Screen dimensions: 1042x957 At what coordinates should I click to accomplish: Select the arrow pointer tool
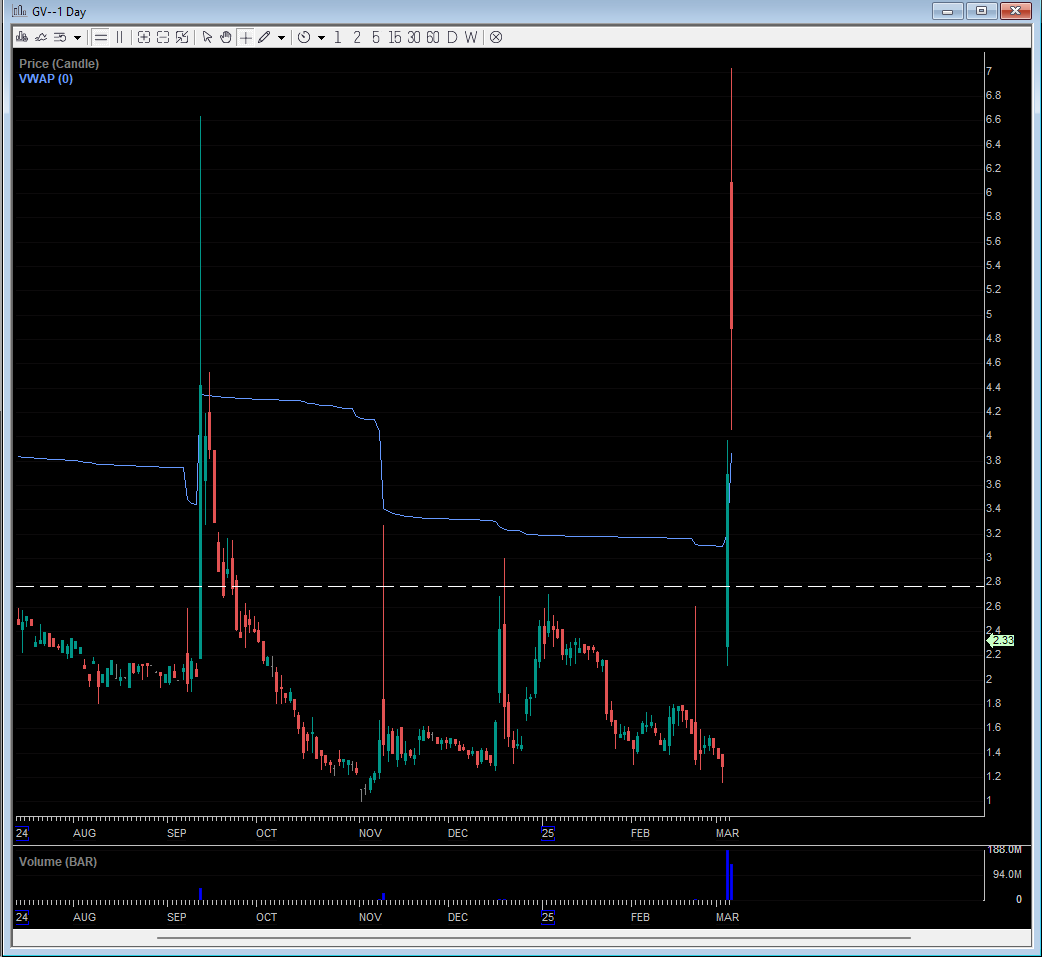pyautogui.click(x=207, y=37)
